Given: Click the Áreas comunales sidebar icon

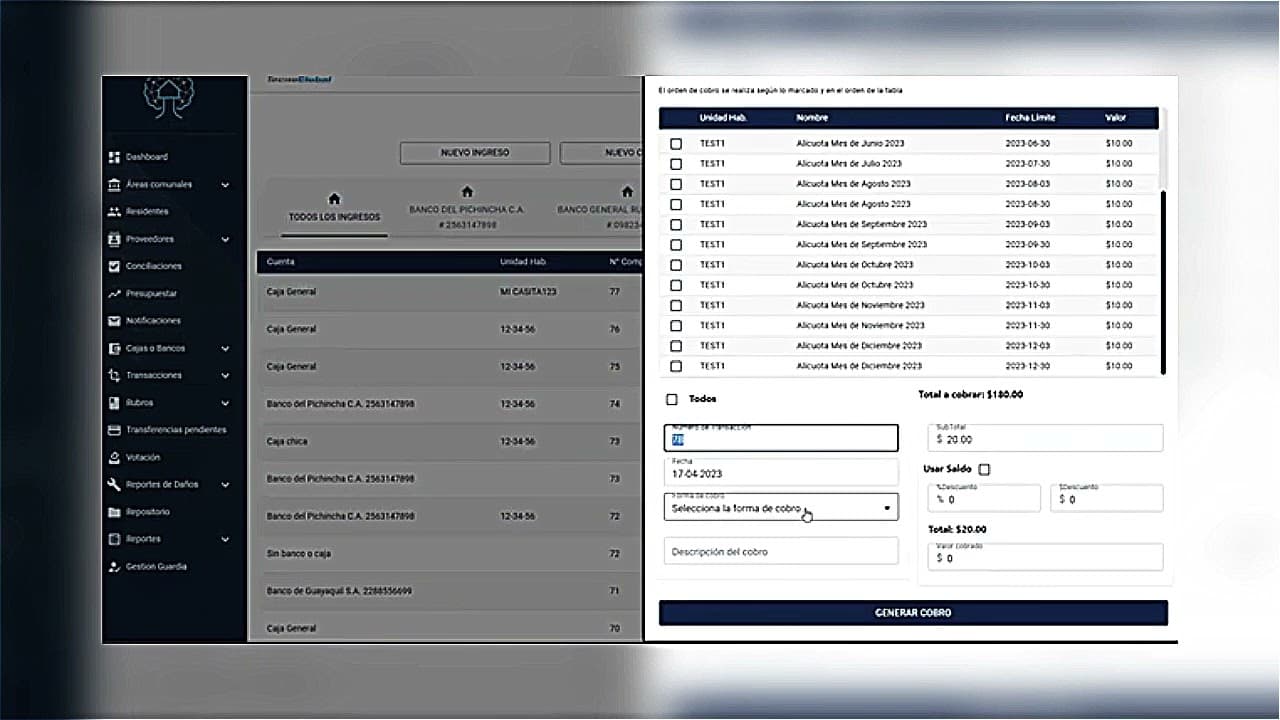Looking at the screenshot, I should (x=114, y=184).
